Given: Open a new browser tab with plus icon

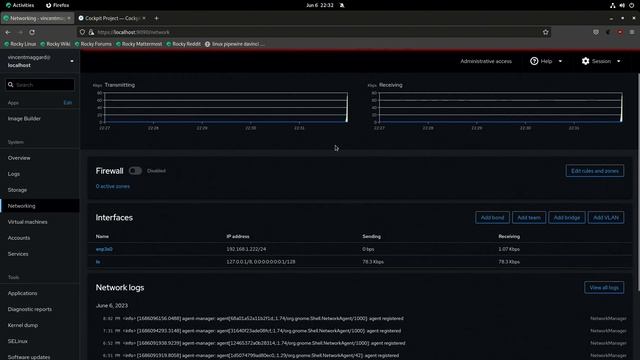Looking at the screenshot, I should pyautogui.click(x=156, y=18).
